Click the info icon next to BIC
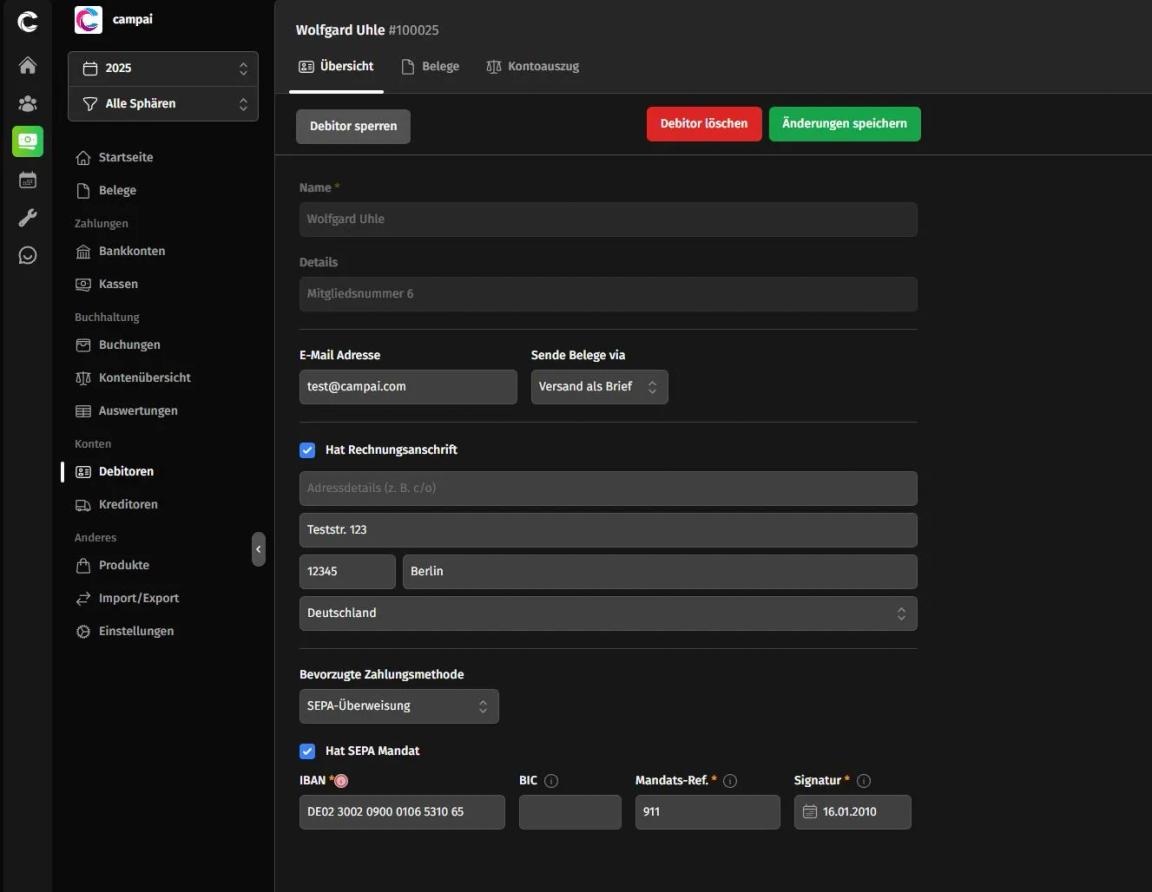 (x=551, y=781)
